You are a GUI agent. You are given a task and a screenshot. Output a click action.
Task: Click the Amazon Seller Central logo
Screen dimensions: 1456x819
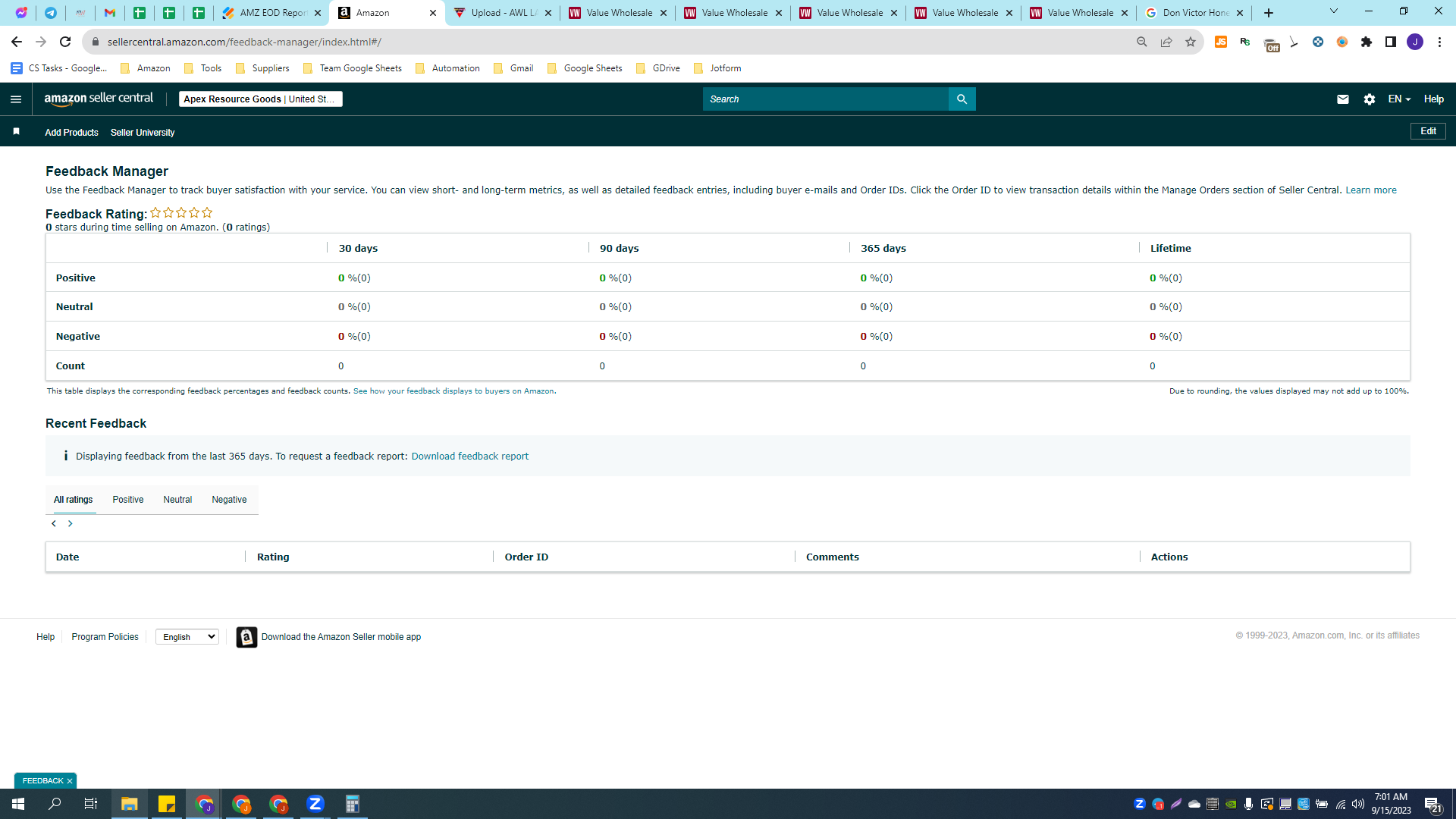point(99,99)
